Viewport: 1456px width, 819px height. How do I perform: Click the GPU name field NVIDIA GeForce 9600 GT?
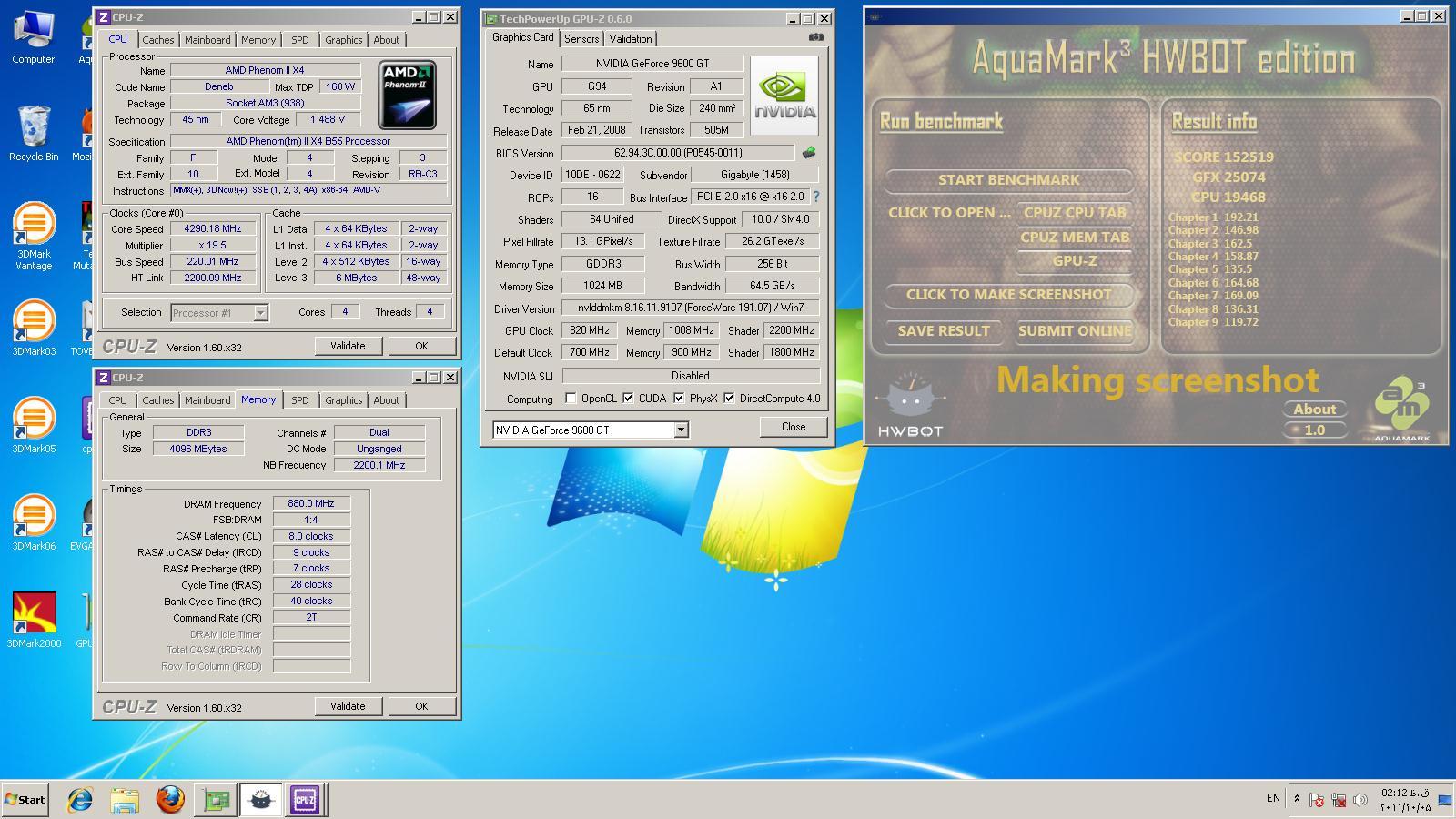(x=652, y=64)
